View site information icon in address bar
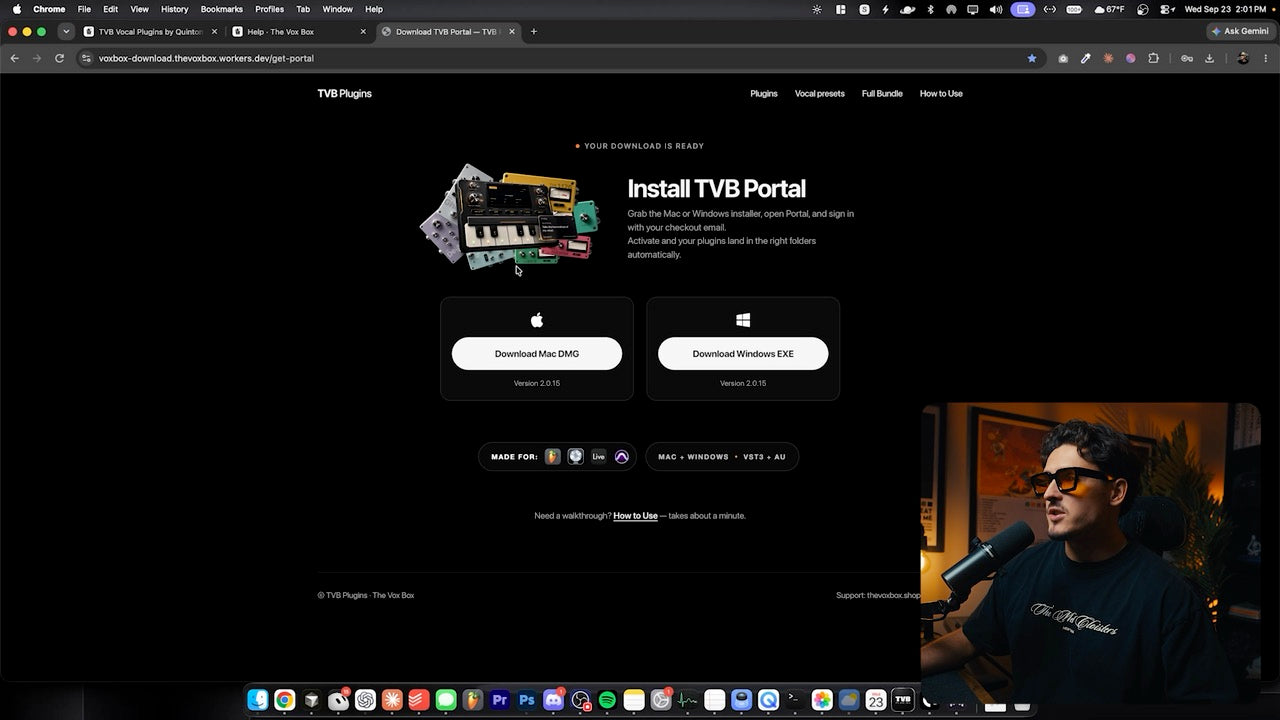 coord(87,59)
